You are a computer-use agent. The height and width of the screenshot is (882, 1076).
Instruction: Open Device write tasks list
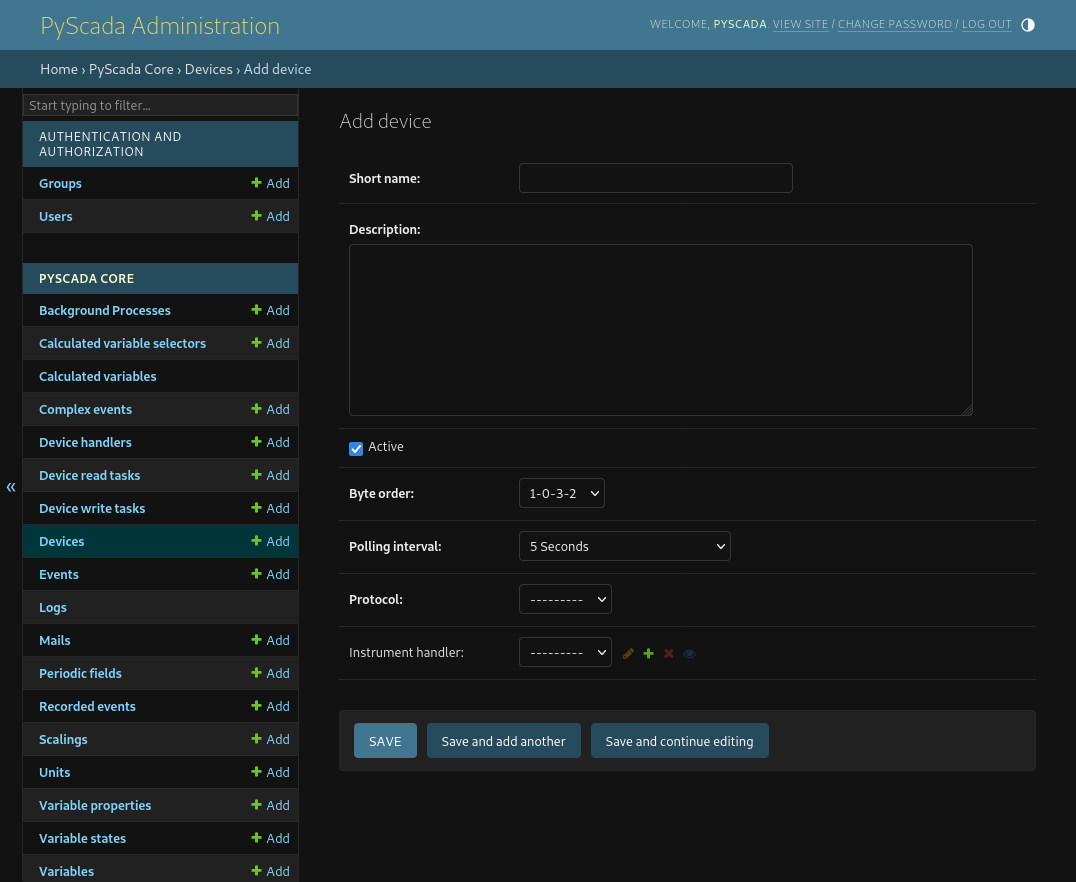tap(92, 508)
